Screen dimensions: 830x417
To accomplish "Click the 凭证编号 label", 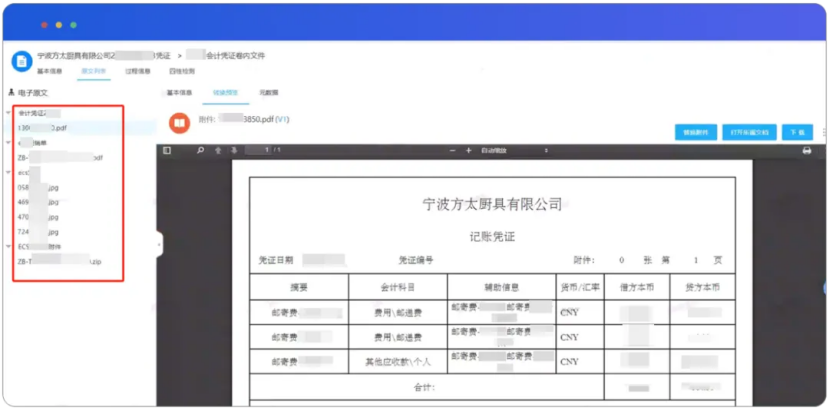I will click(416, 260).
